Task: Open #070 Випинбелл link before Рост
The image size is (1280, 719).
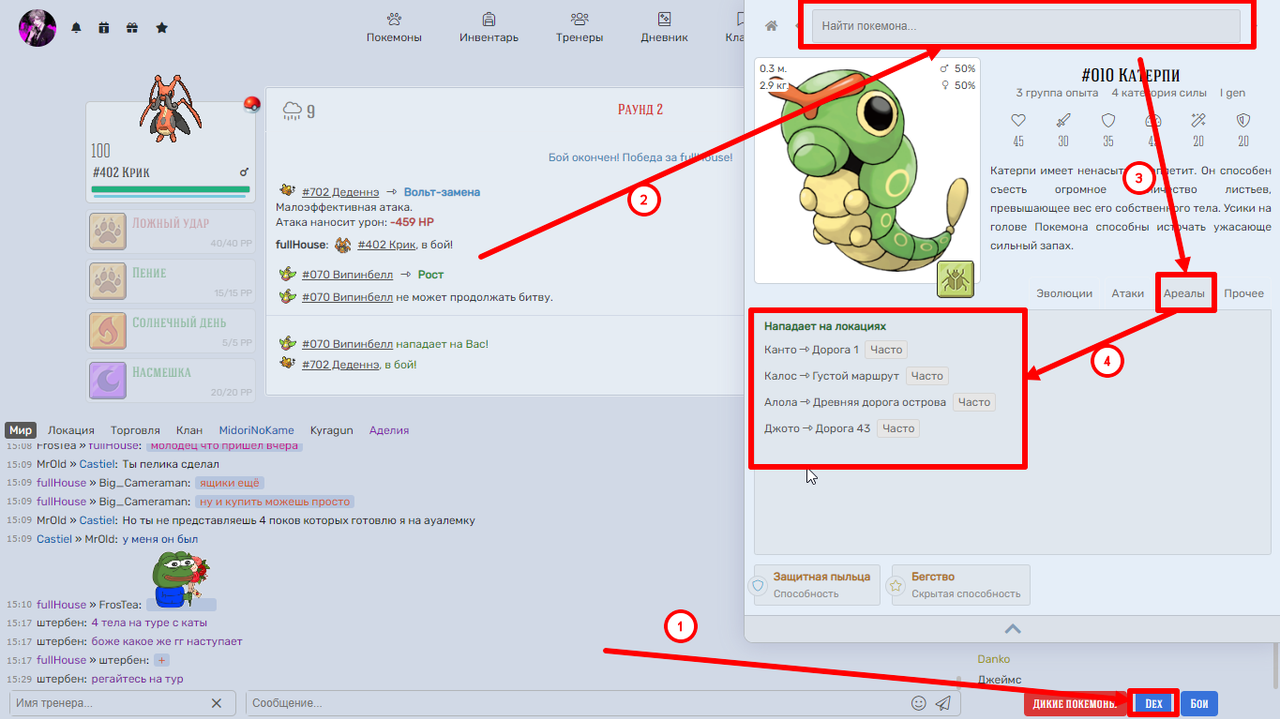Action: coord(347,274)
